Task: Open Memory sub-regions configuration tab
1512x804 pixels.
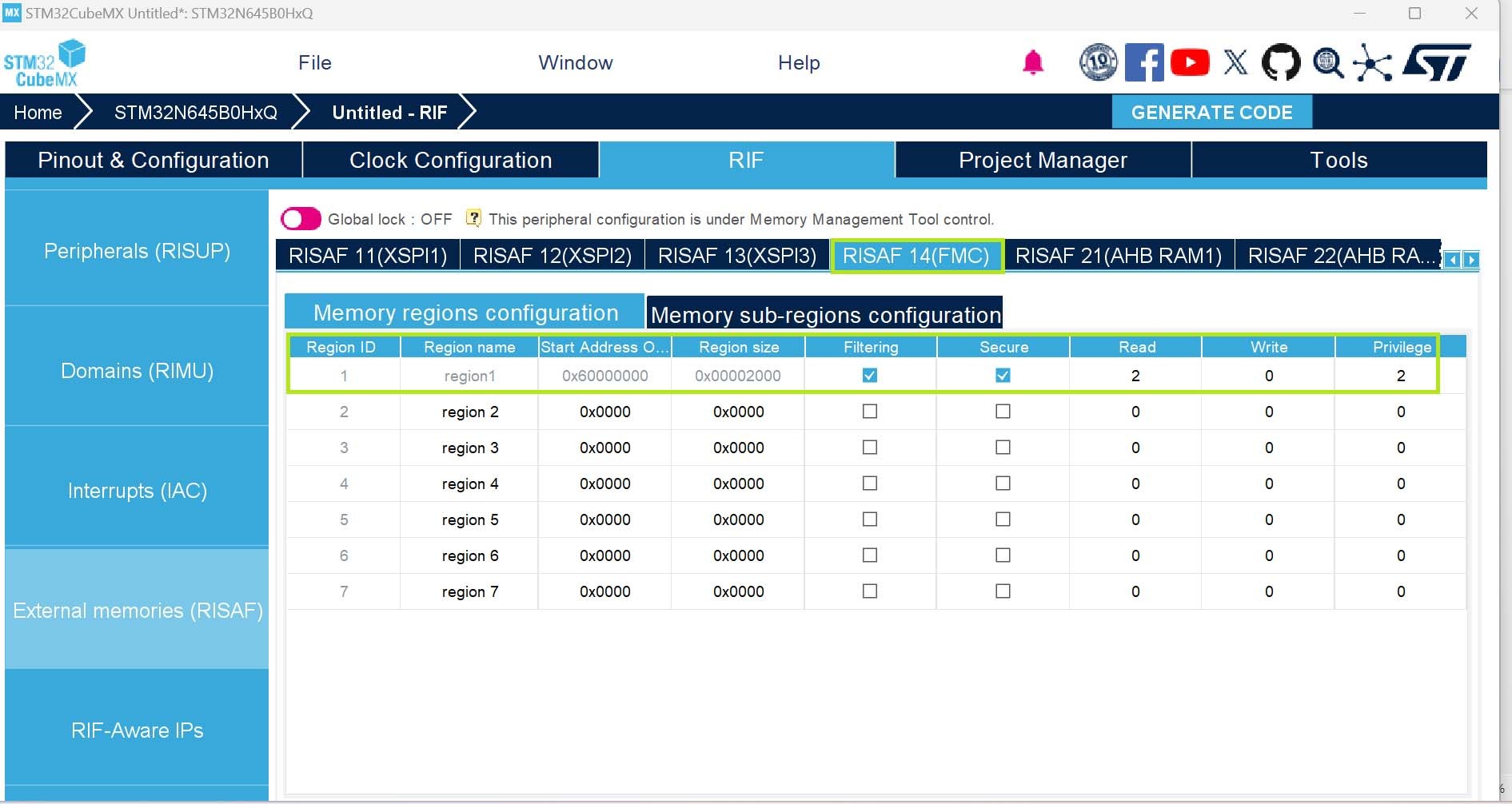Action: (825, 314)
